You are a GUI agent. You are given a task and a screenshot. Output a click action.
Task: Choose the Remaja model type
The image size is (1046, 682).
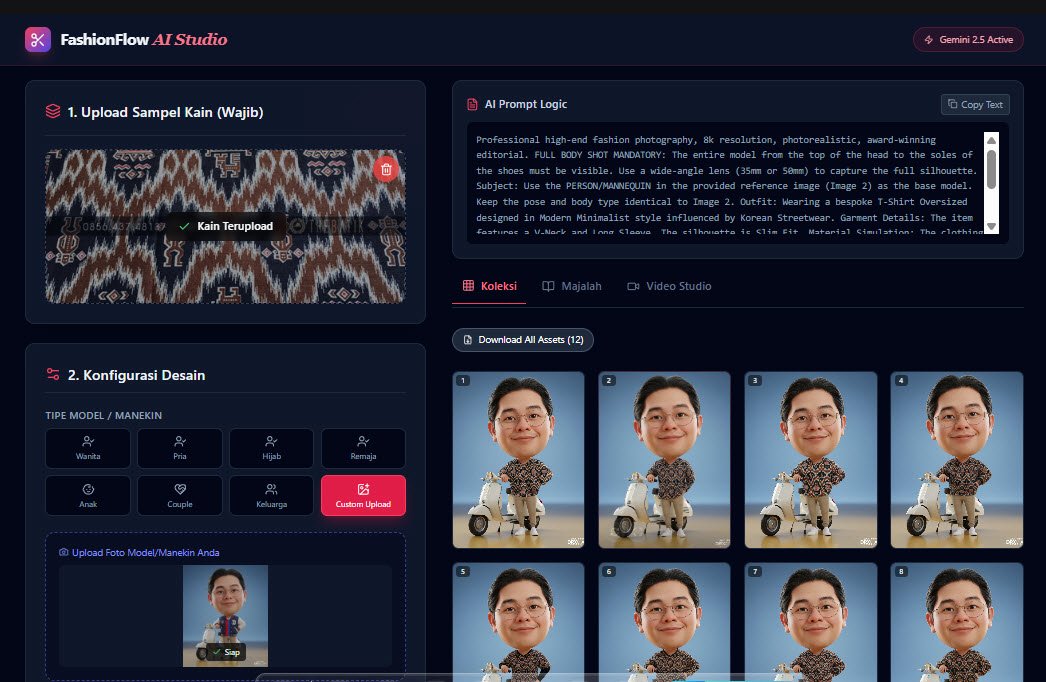pos(364,448)
